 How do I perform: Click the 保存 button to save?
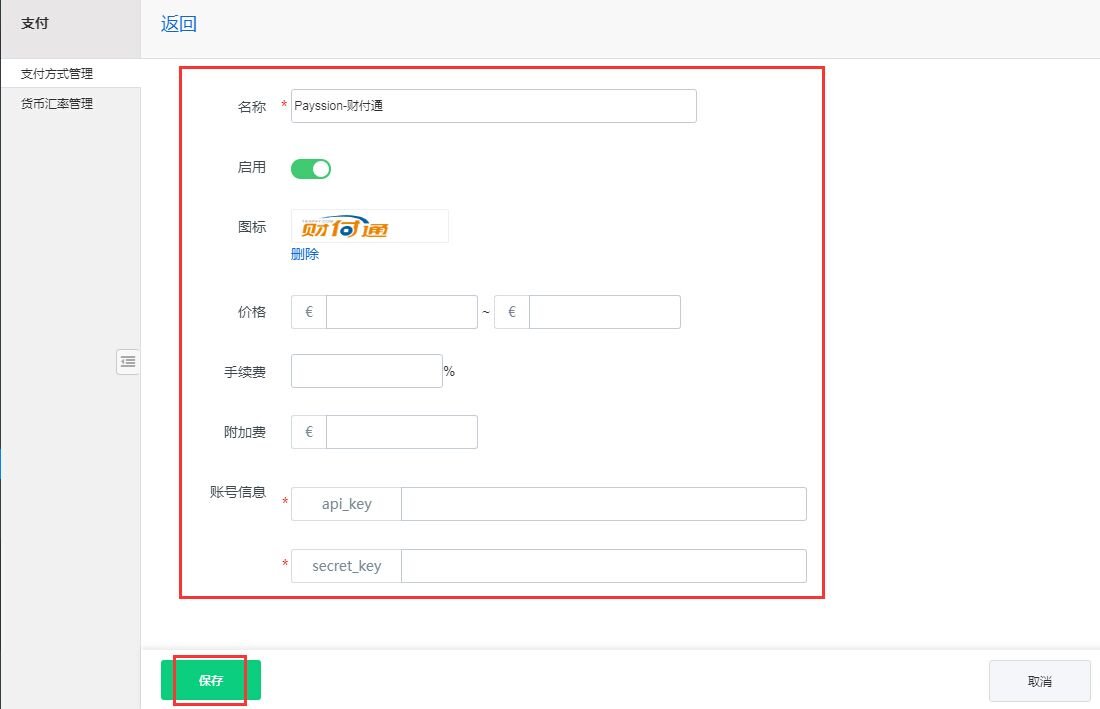(210, 680)
